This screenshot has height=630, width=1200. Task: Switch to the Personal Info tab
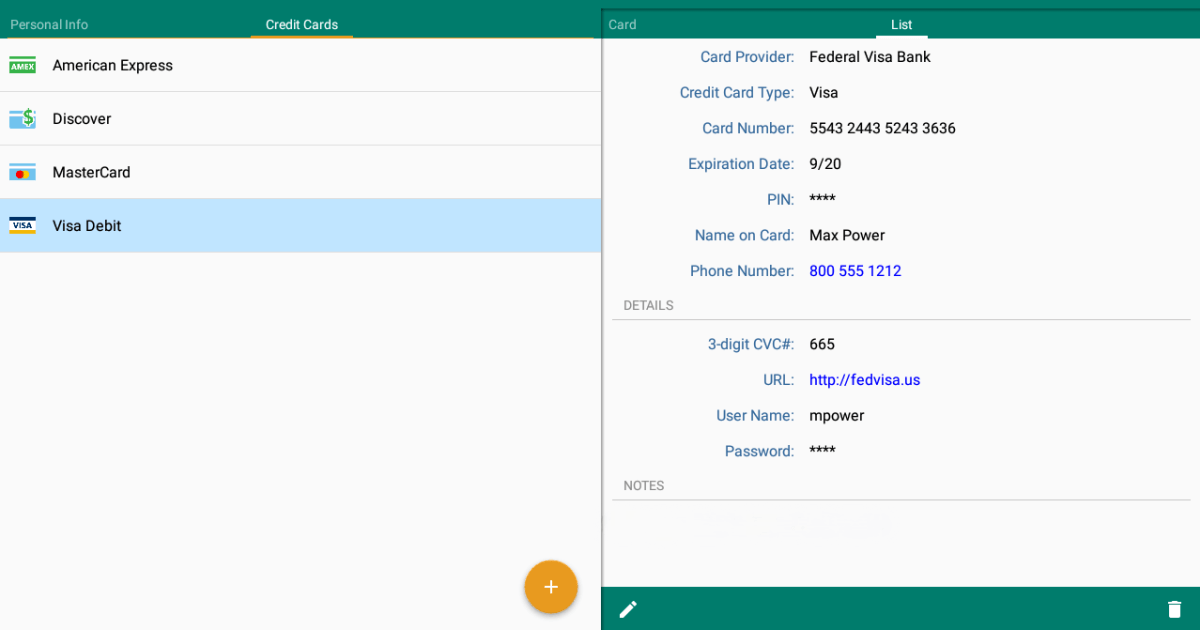coord(49,24)
